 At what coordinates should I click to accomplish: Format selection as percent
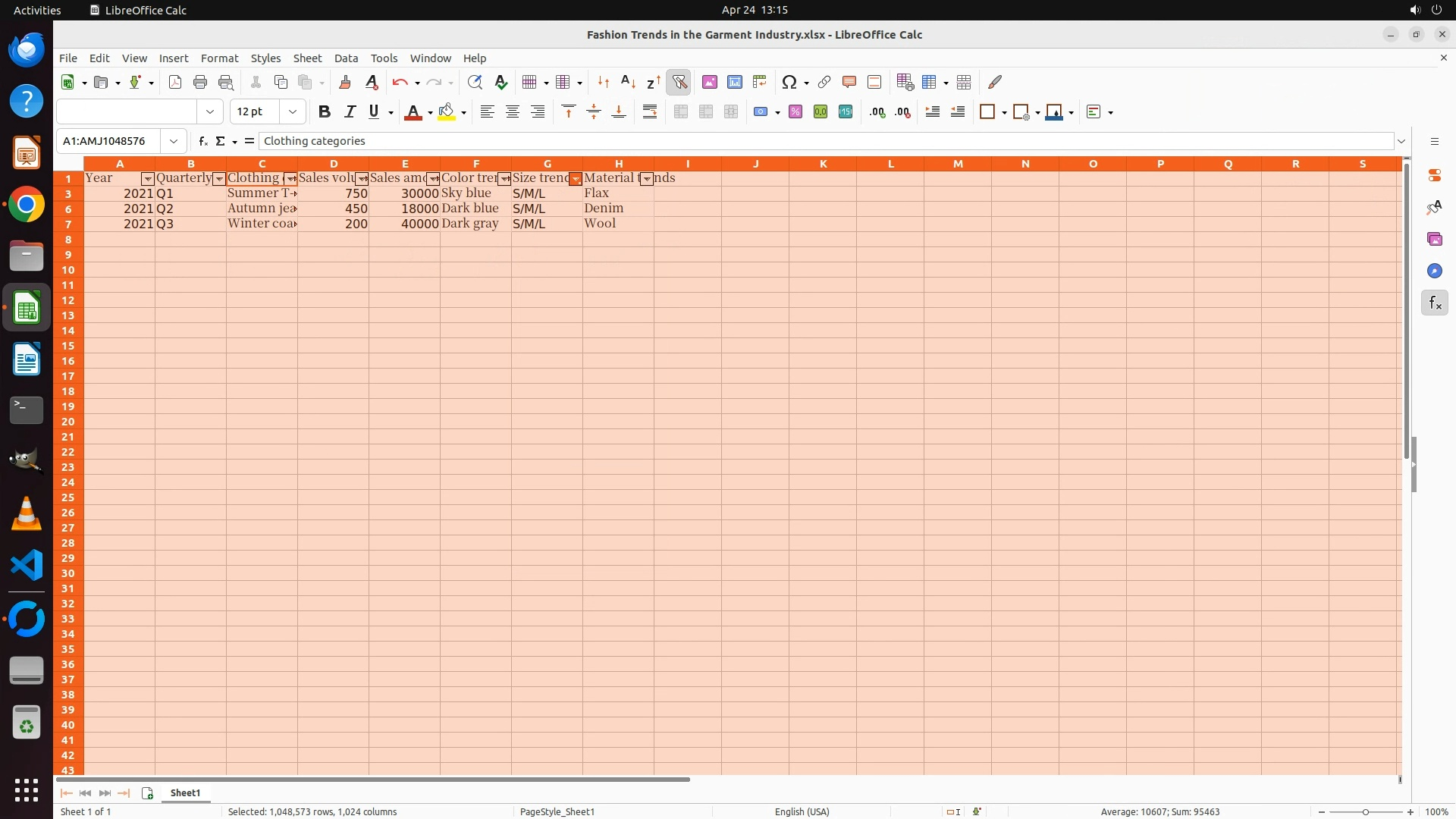[x=795, y=112]
